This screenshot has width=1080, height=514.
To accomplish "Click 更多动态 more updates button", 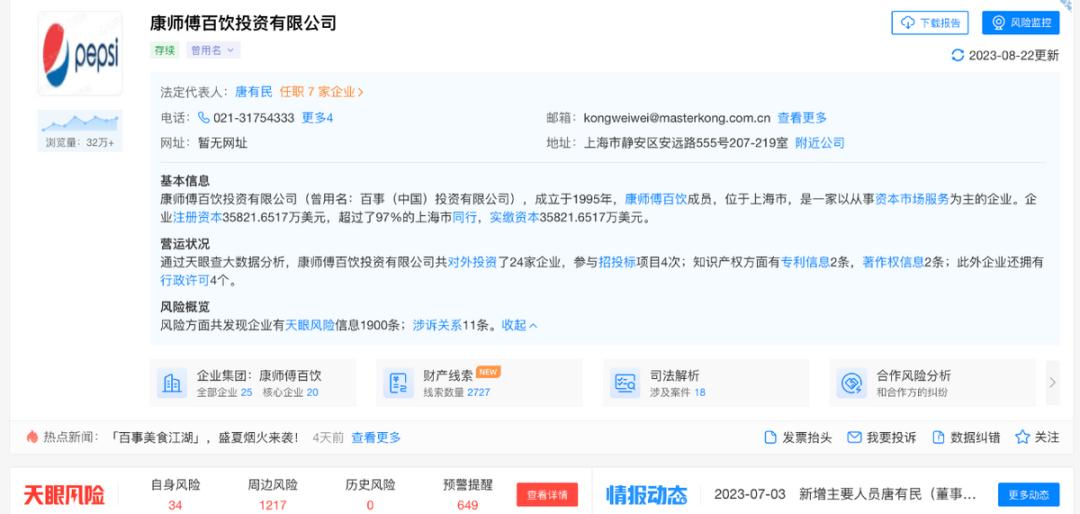I will tap(1029, 495).
